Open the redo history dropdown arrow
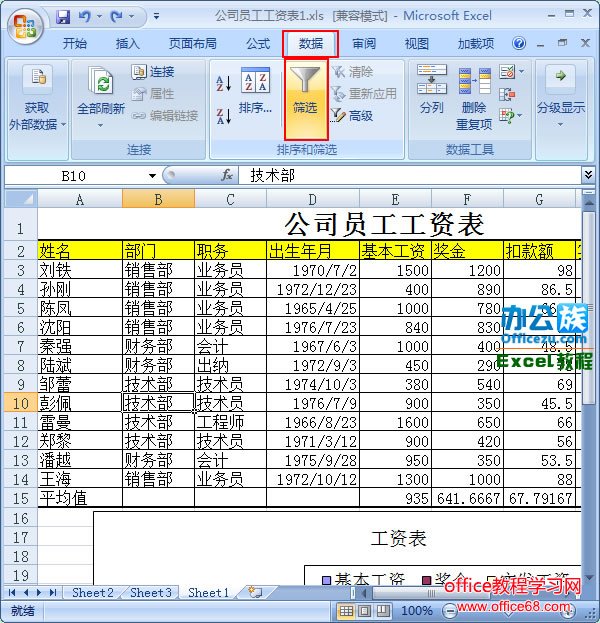The width and height of the screenshot is (600, 623). pos(132,17)
